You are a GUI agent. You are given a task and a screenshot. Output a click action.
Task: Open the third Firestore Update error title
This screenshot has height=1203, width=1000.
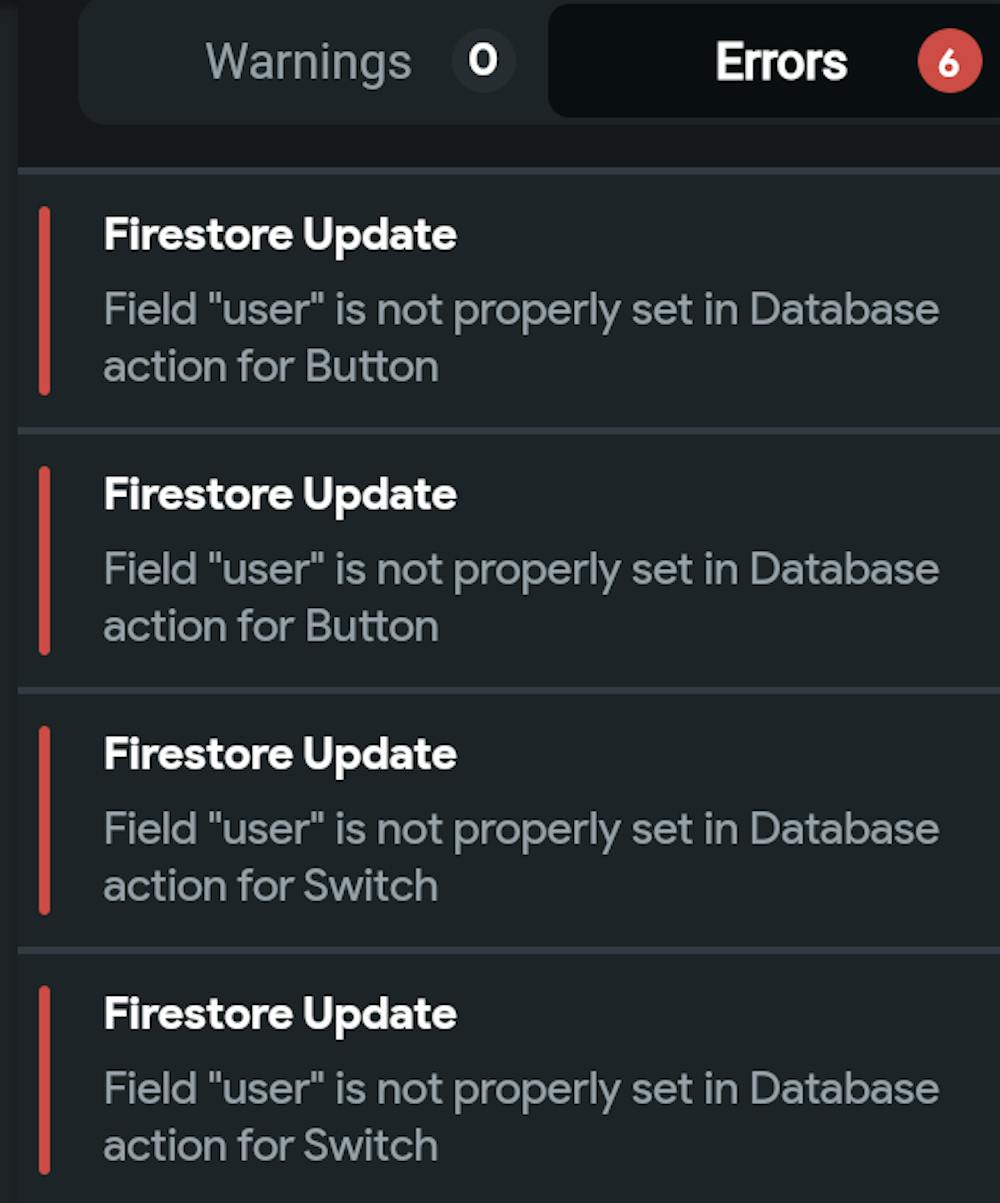tap(280, 755)
